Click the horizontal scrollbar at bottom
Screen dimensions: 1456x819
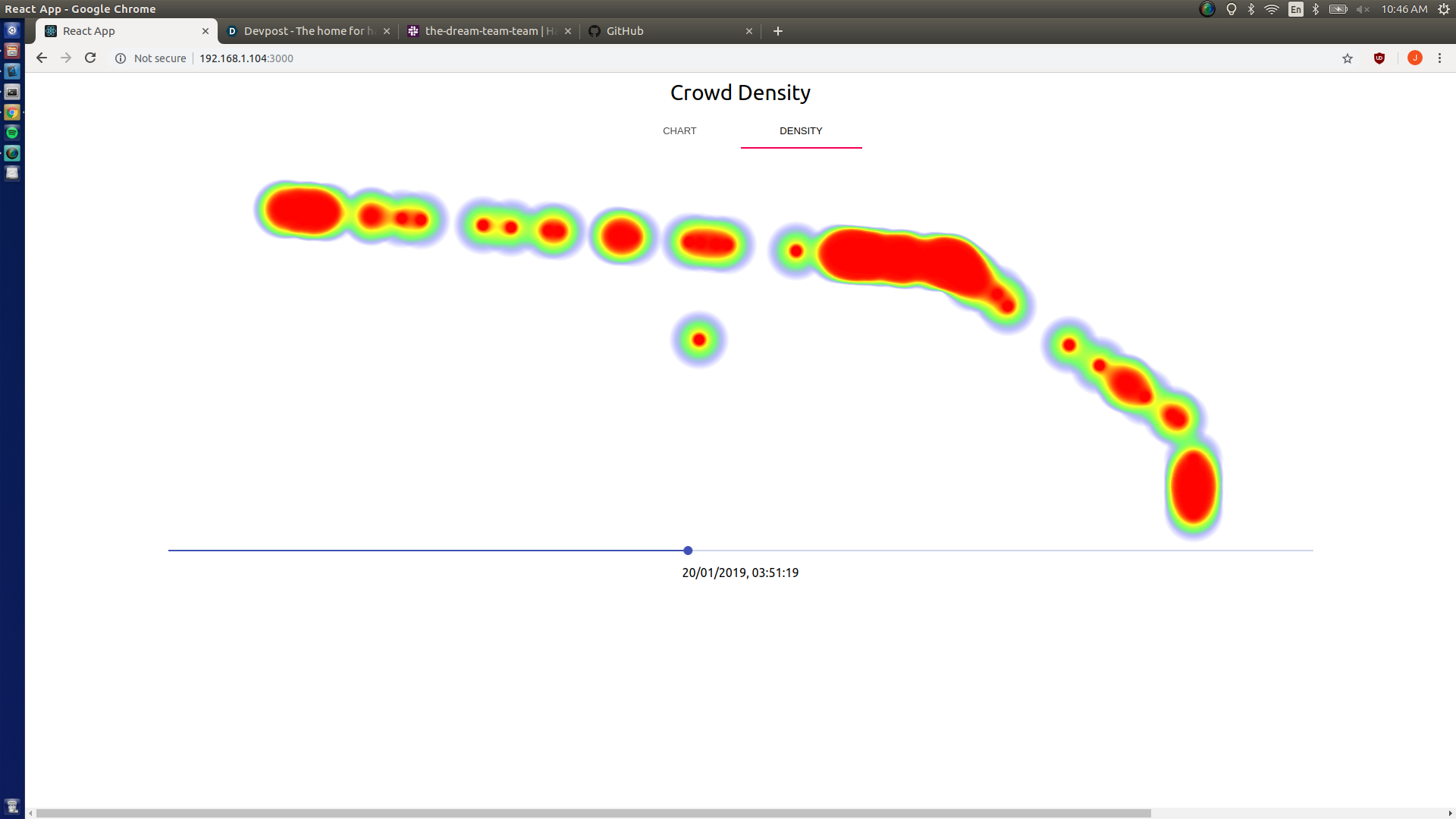point(591,813)
